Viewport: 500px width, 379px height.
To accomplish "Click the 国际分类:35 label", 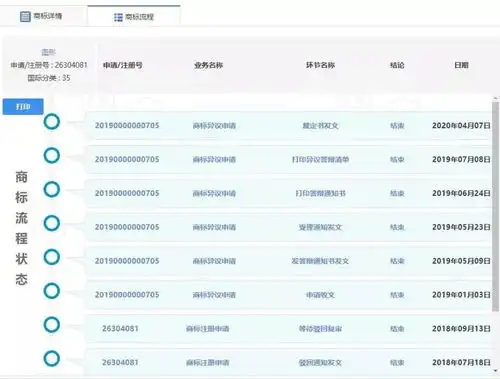I will [49, 78].
